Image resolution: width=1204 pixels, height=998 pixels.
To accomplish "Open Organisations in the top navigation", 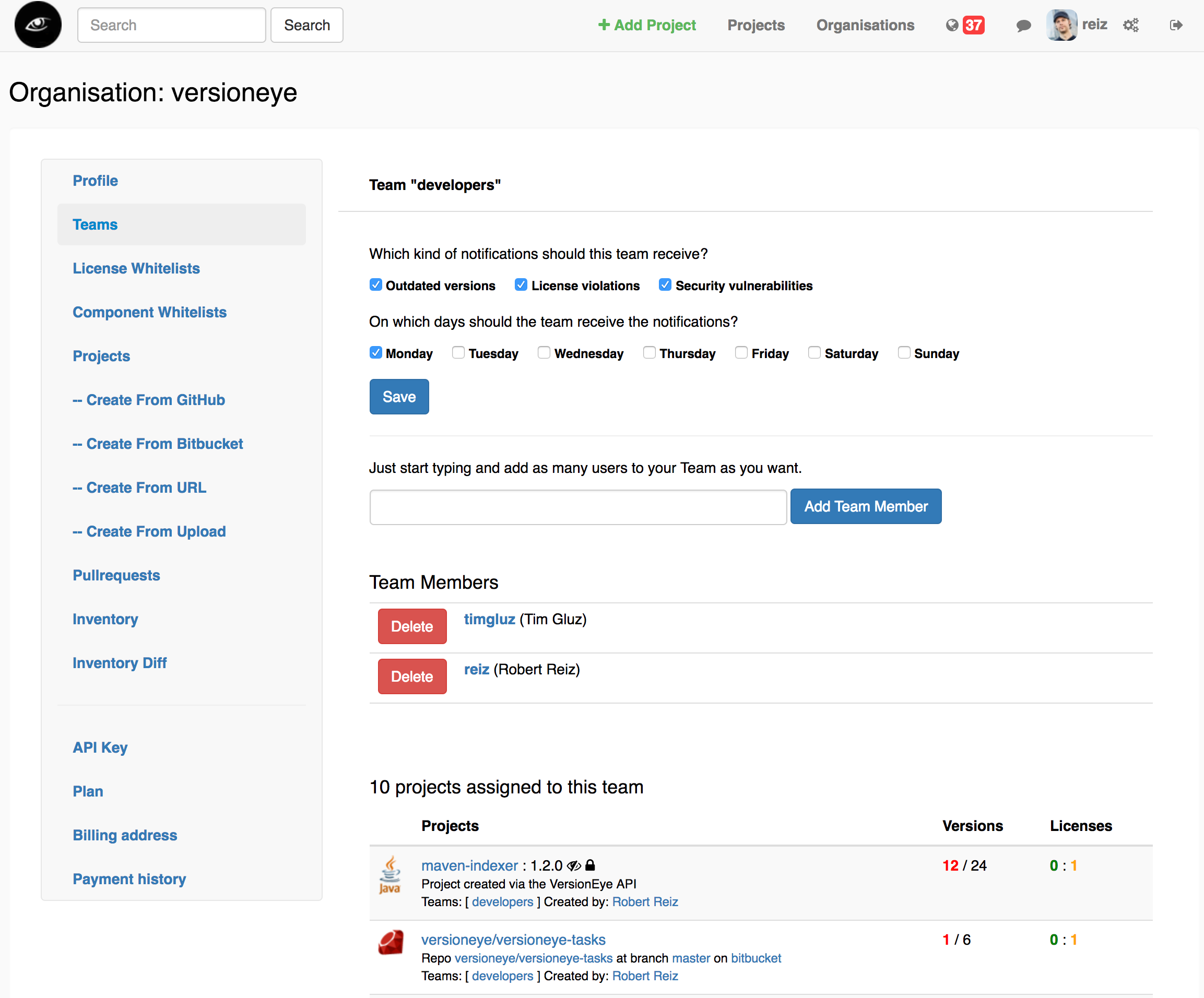I will (865, 25).
